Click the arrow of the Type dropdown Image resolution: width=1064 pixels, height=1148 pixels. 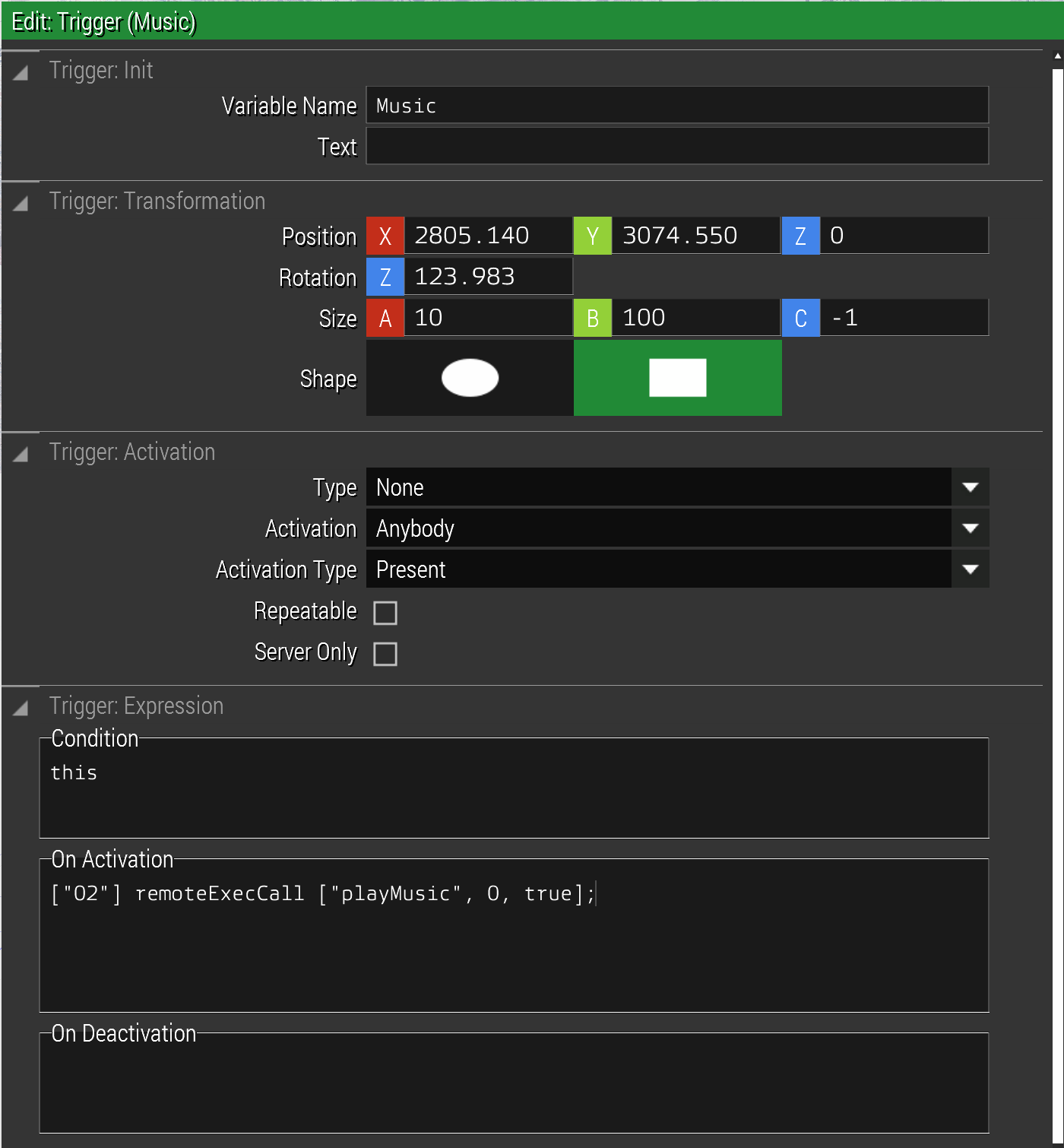pos(971,487)
